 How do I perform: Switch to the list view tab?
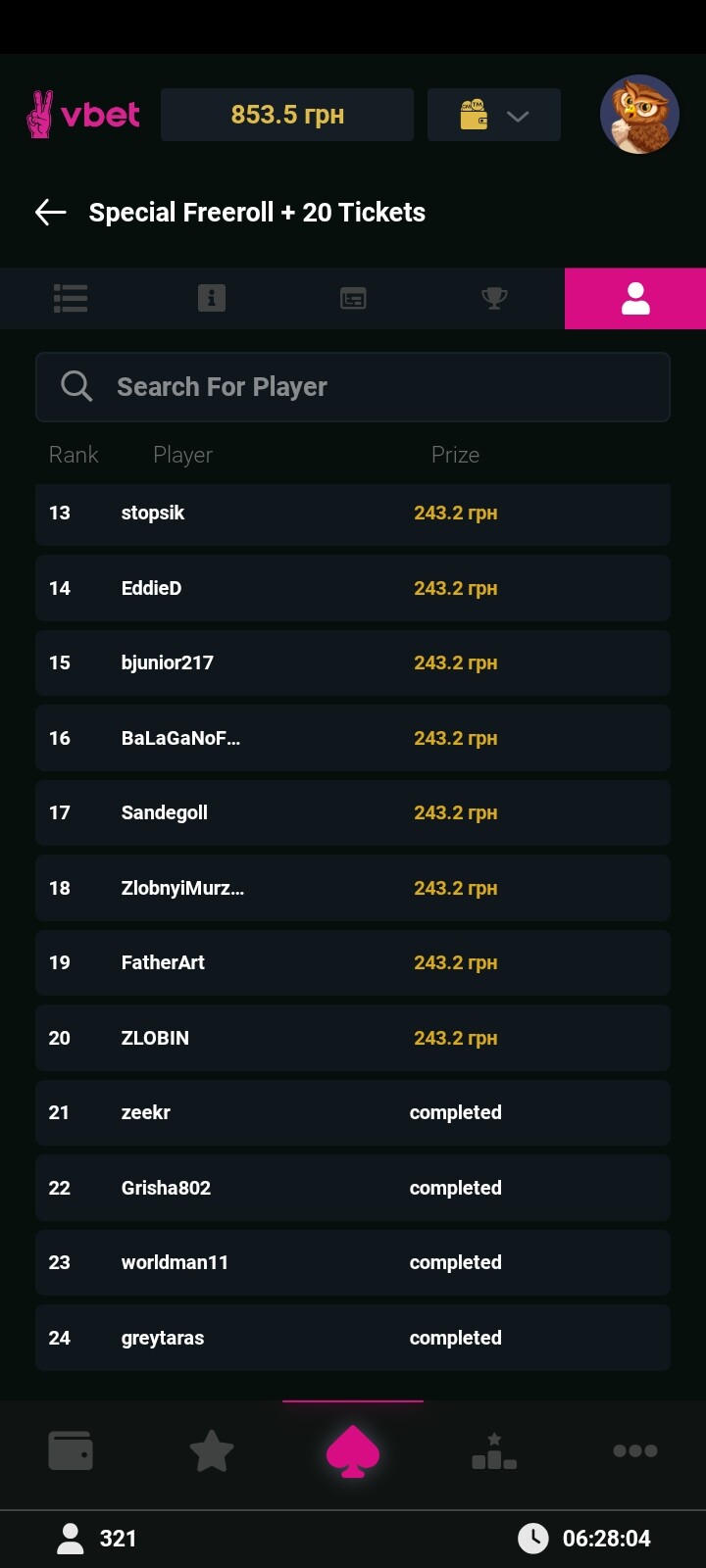click(x=71, y=298)
